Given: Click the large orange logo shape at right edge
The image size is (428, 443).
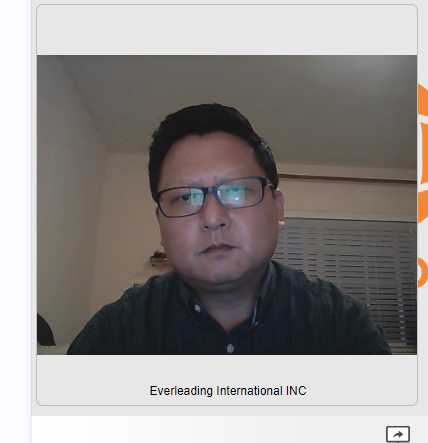Looking at the screenshot, I should click(423, 154).
